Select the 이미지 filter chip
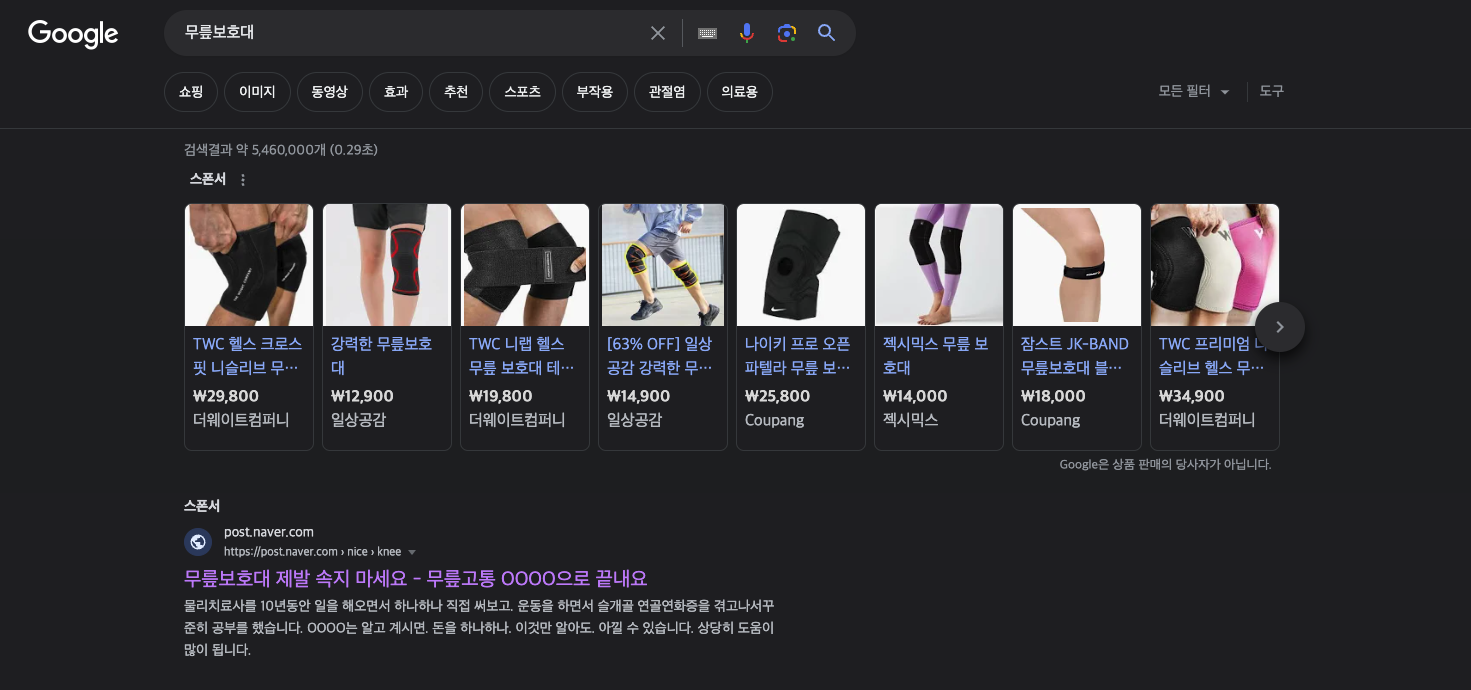 [x=257, y=92]
